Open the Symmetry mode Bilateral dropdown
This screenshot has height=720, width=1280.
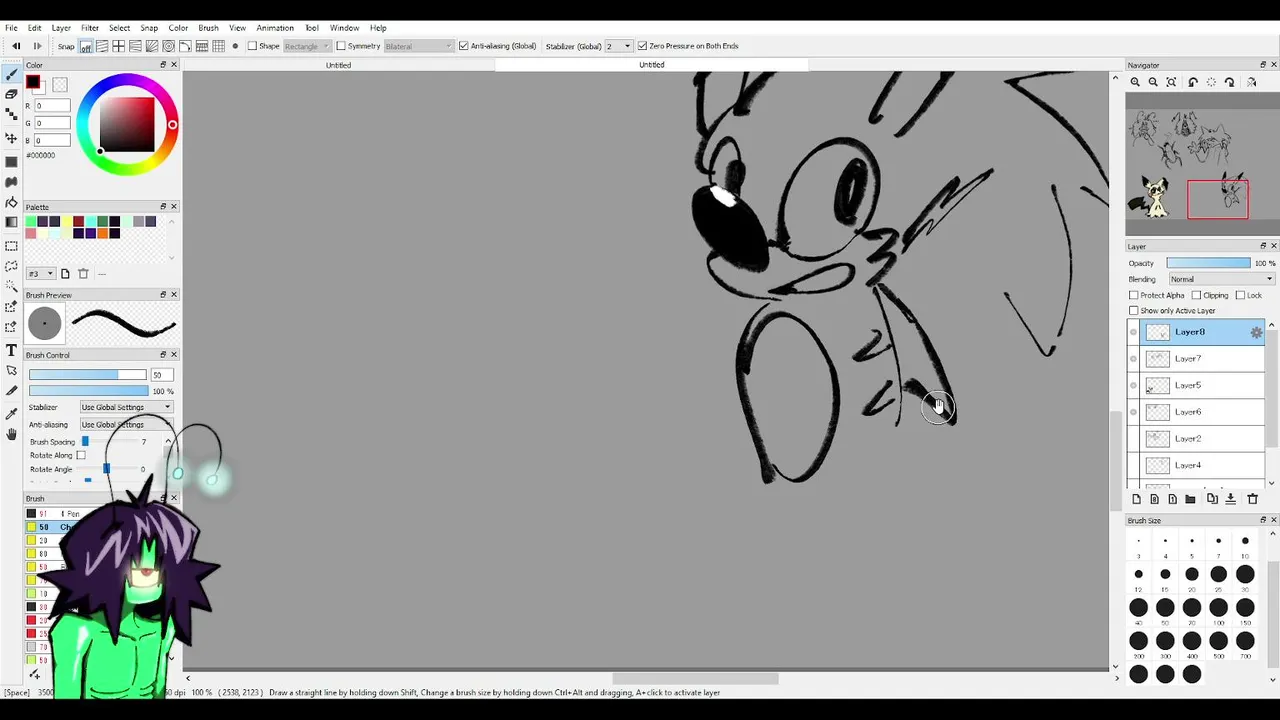pyautogui.click(x=418, y=46)
